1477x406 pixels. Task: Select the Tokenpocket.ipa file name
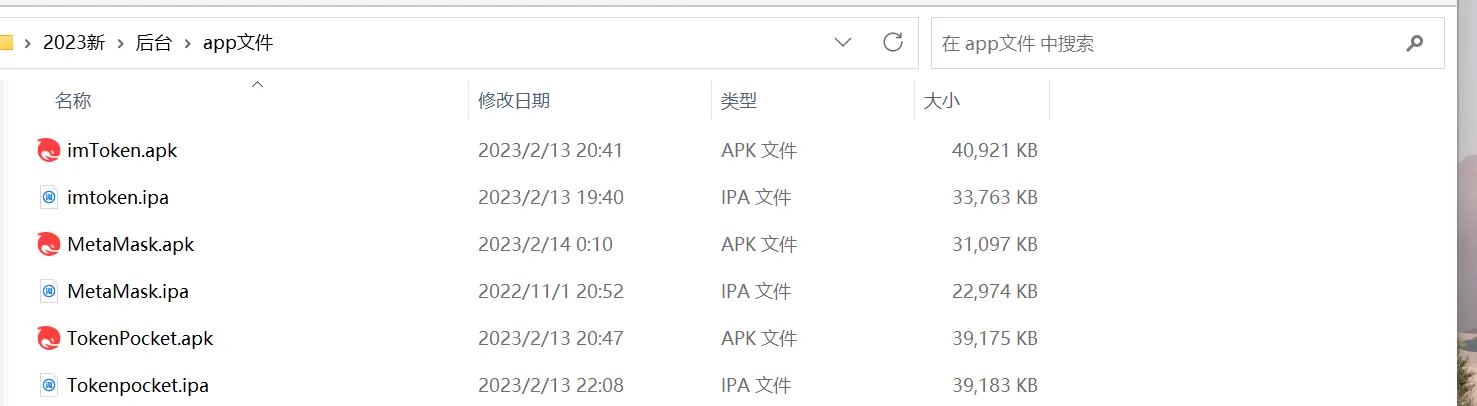[x=138, y=385]
